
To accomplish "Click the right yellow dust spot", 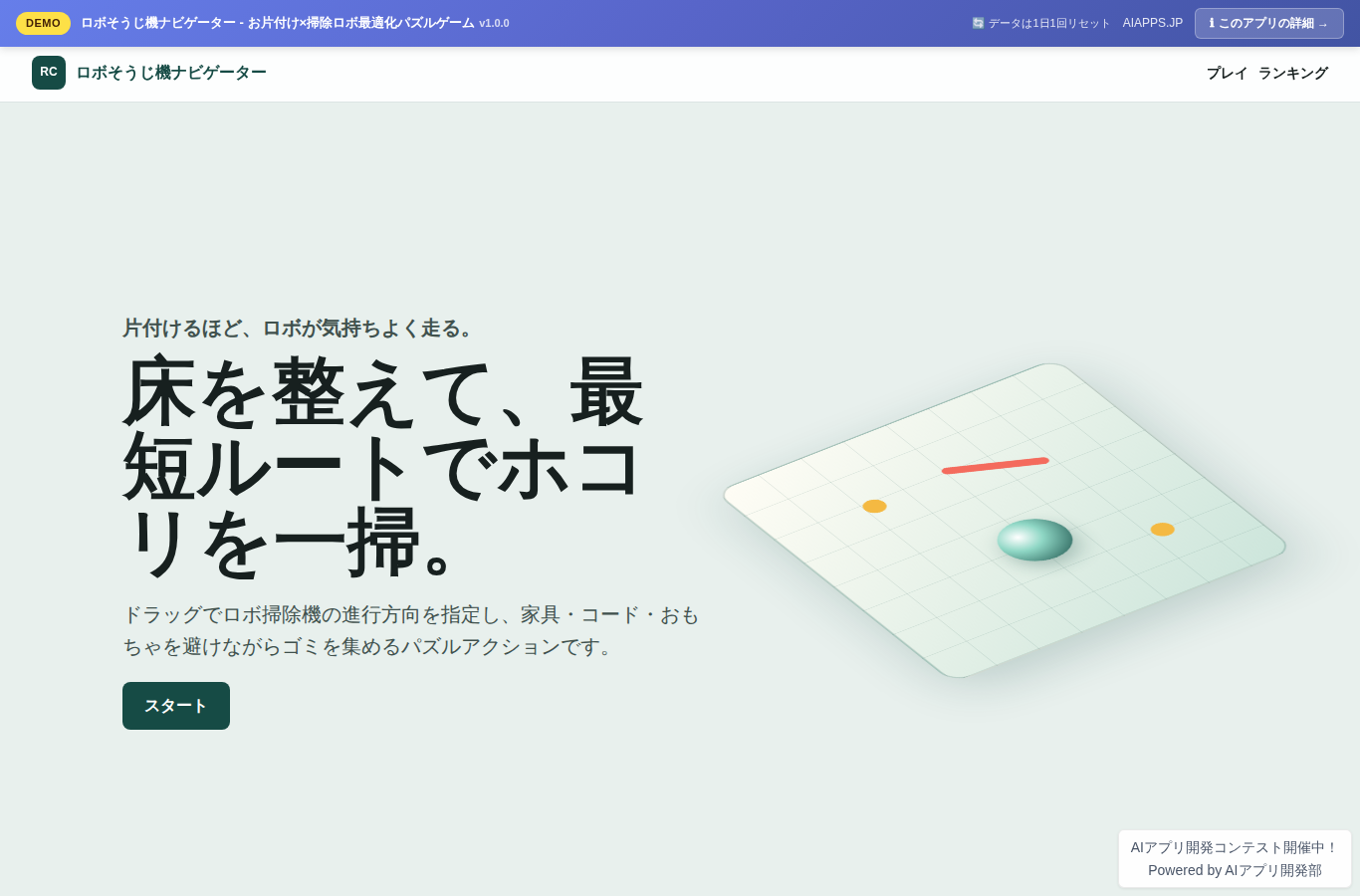I will point(1163,530).
